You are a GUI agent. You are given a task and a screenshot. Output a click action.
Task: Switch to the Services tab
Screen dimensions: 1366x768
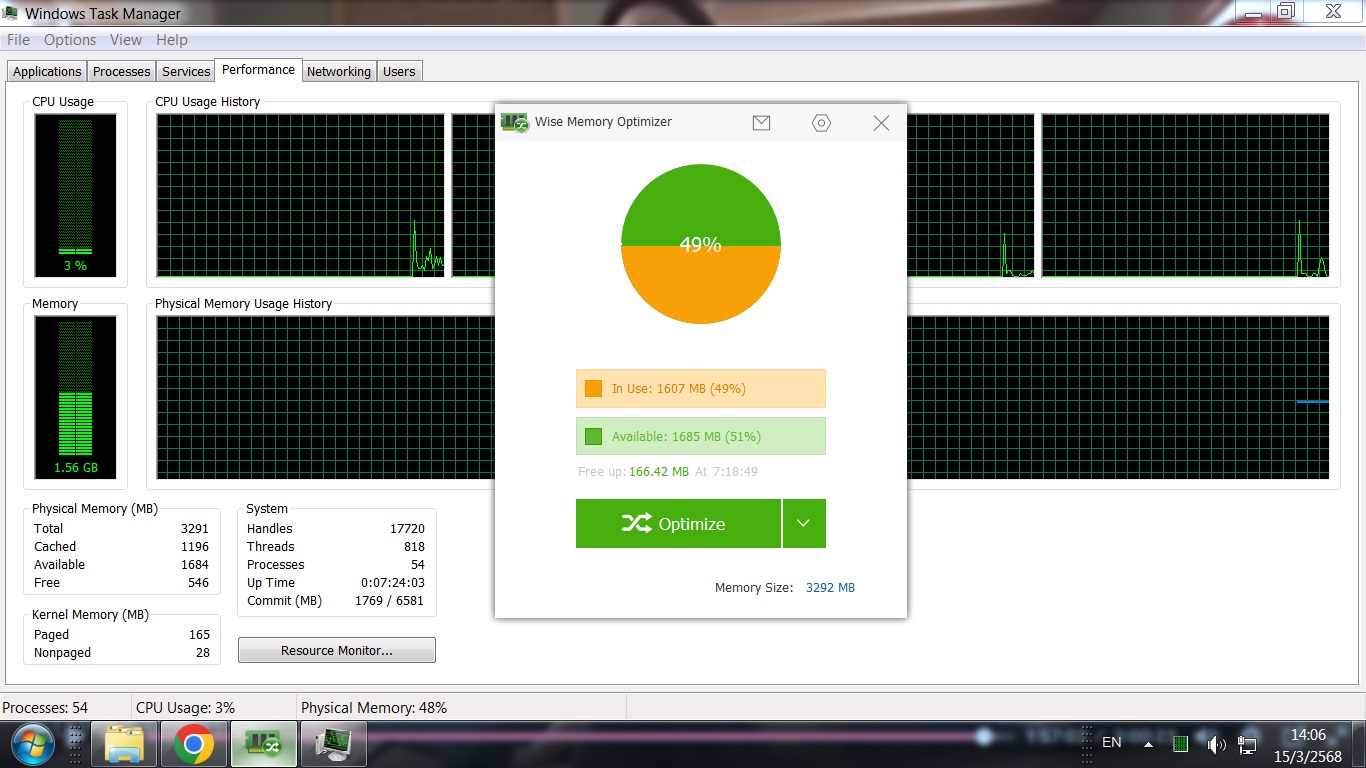click(x=186, y=71)
